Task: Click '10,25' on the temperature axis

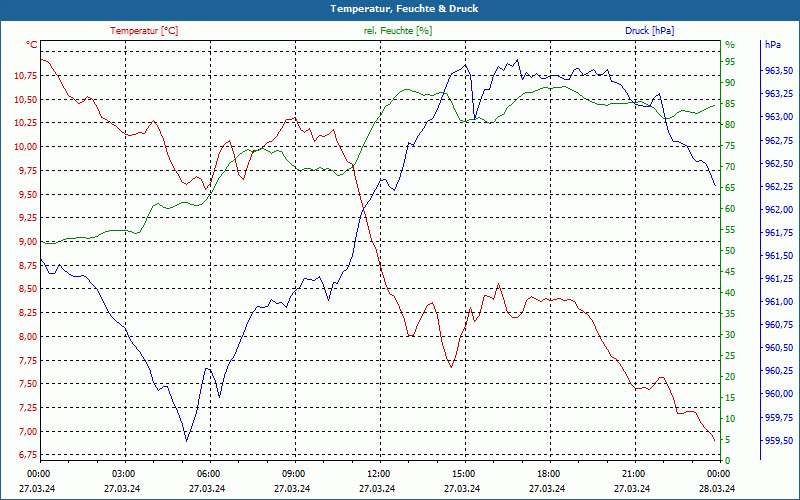Action: pos(26,123)
